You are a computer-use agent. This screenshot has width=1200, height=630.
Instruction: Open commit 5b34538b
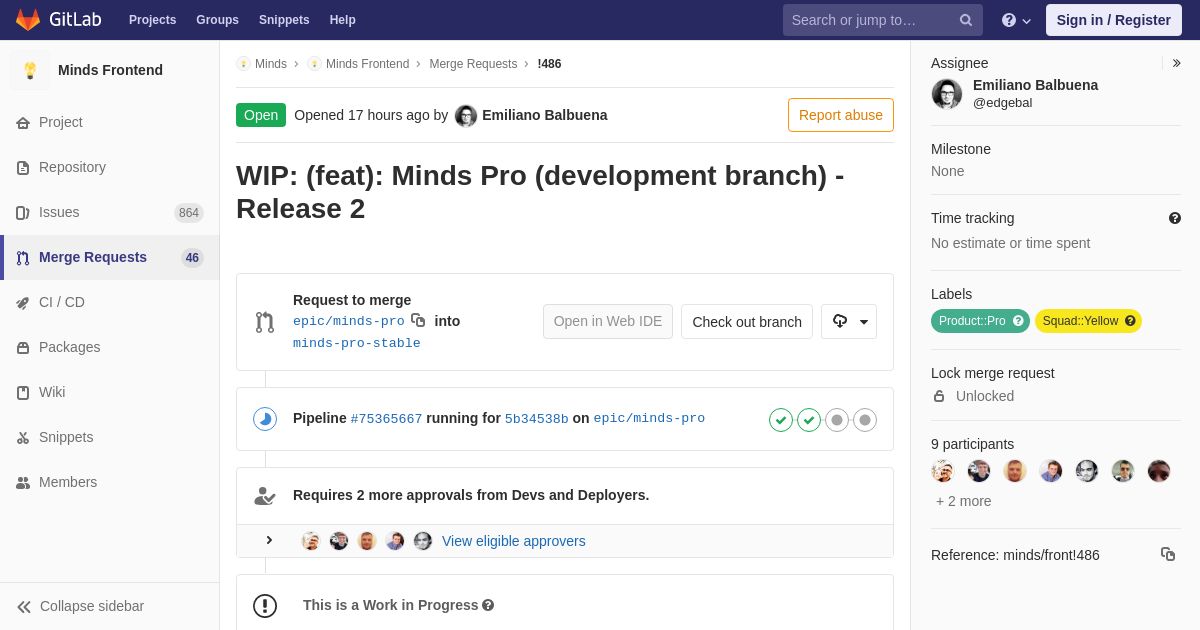536,418
